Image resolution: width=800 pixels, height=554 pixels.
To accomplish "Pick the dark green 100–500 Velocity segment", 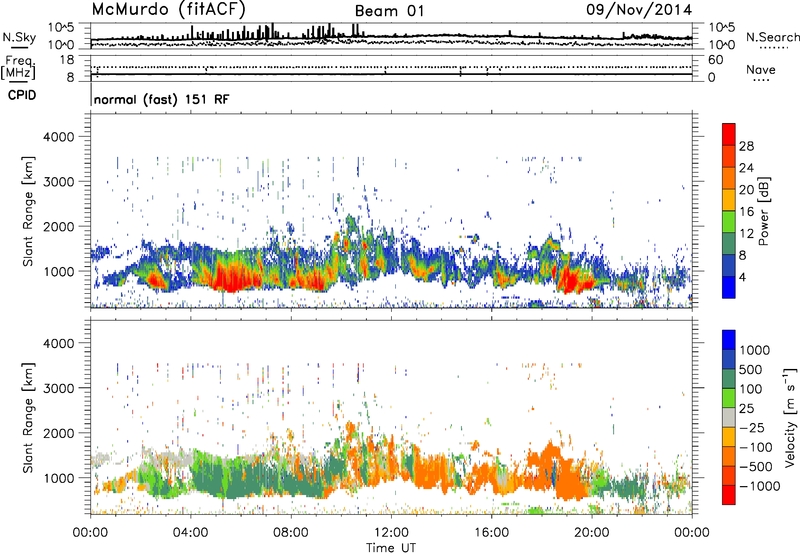I will (729, 379).
